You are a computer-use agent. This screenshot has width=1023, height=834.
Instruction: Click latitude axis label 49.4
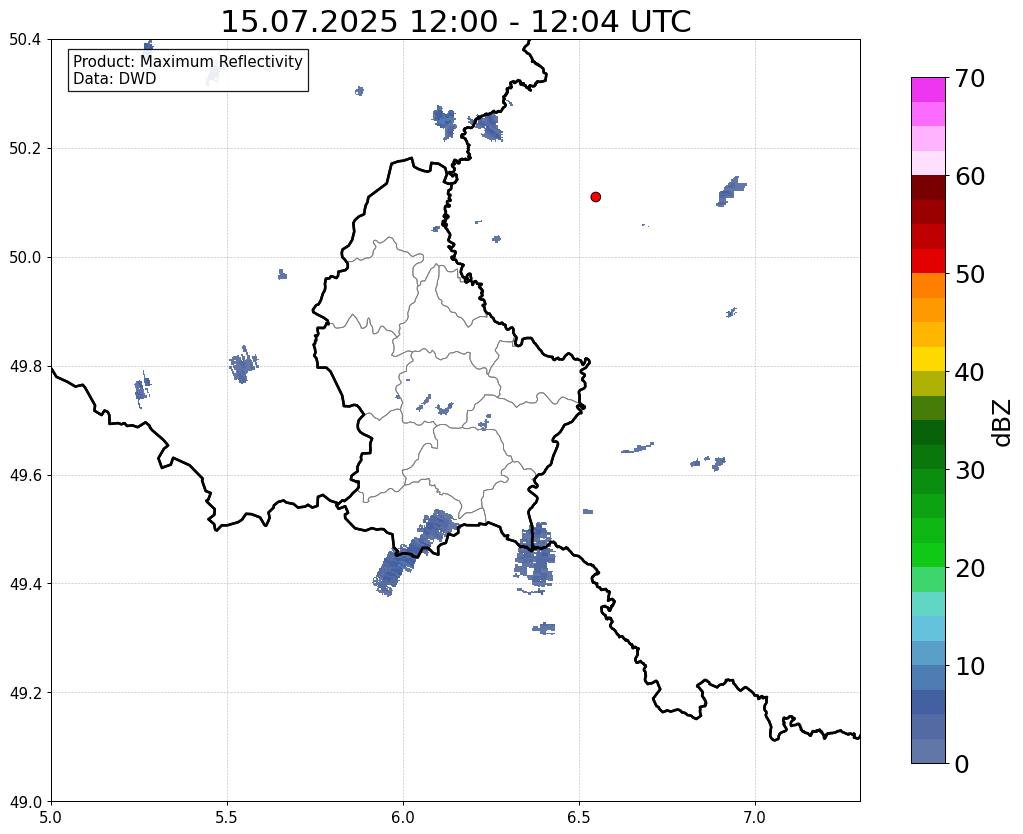(x=25, y=583)
